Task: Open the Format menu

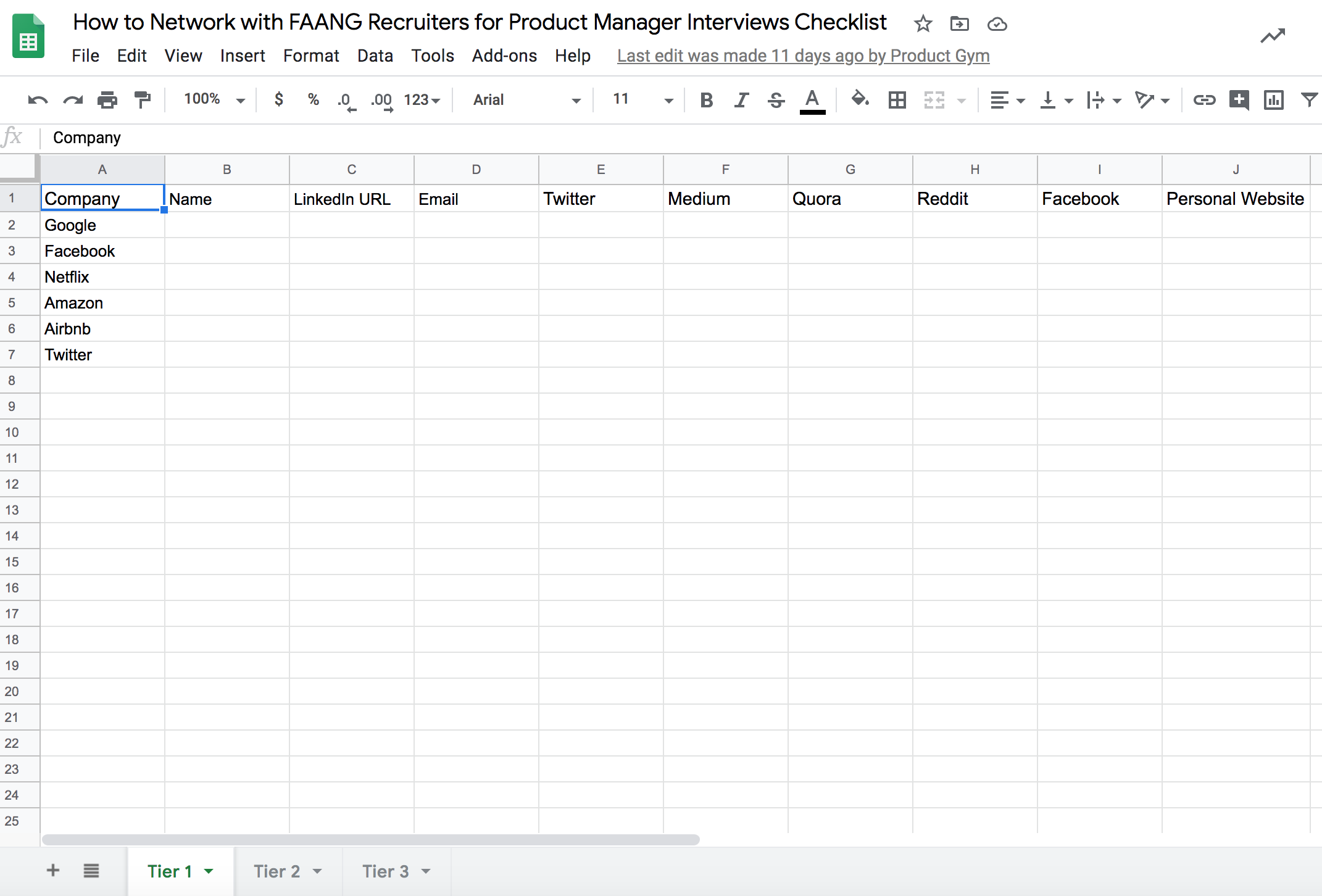Action: 311,56
